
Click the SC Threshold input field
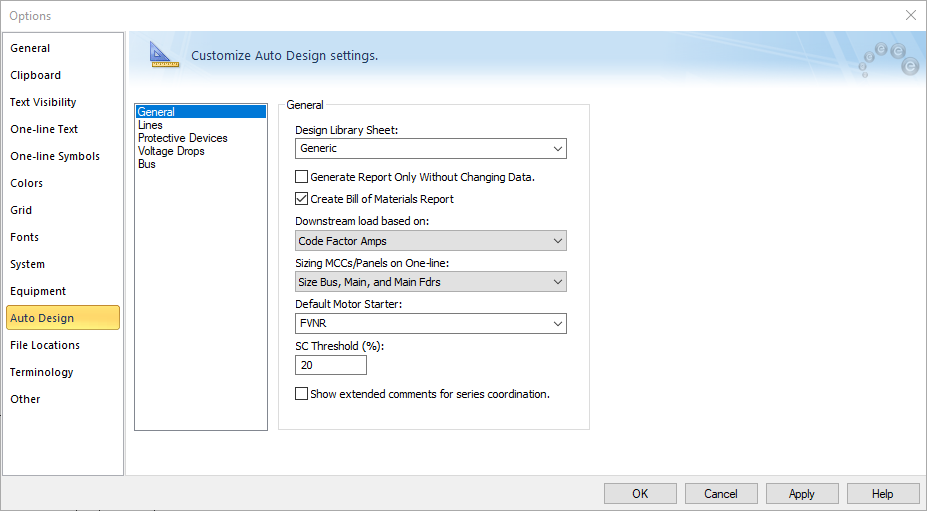point(330,365)
